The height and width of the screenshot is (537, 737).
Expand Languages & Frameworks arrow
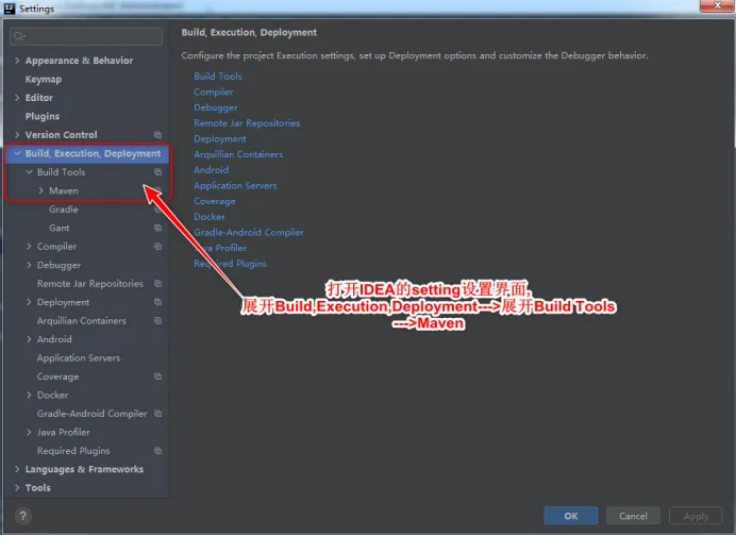[x=17, y=470]
